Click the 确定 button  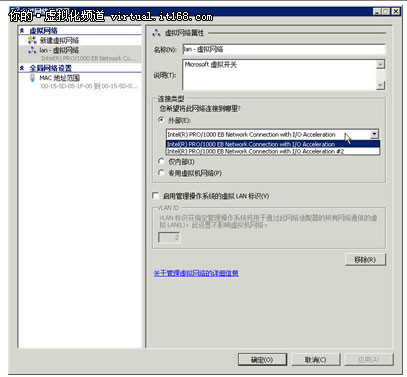point(262,360)
